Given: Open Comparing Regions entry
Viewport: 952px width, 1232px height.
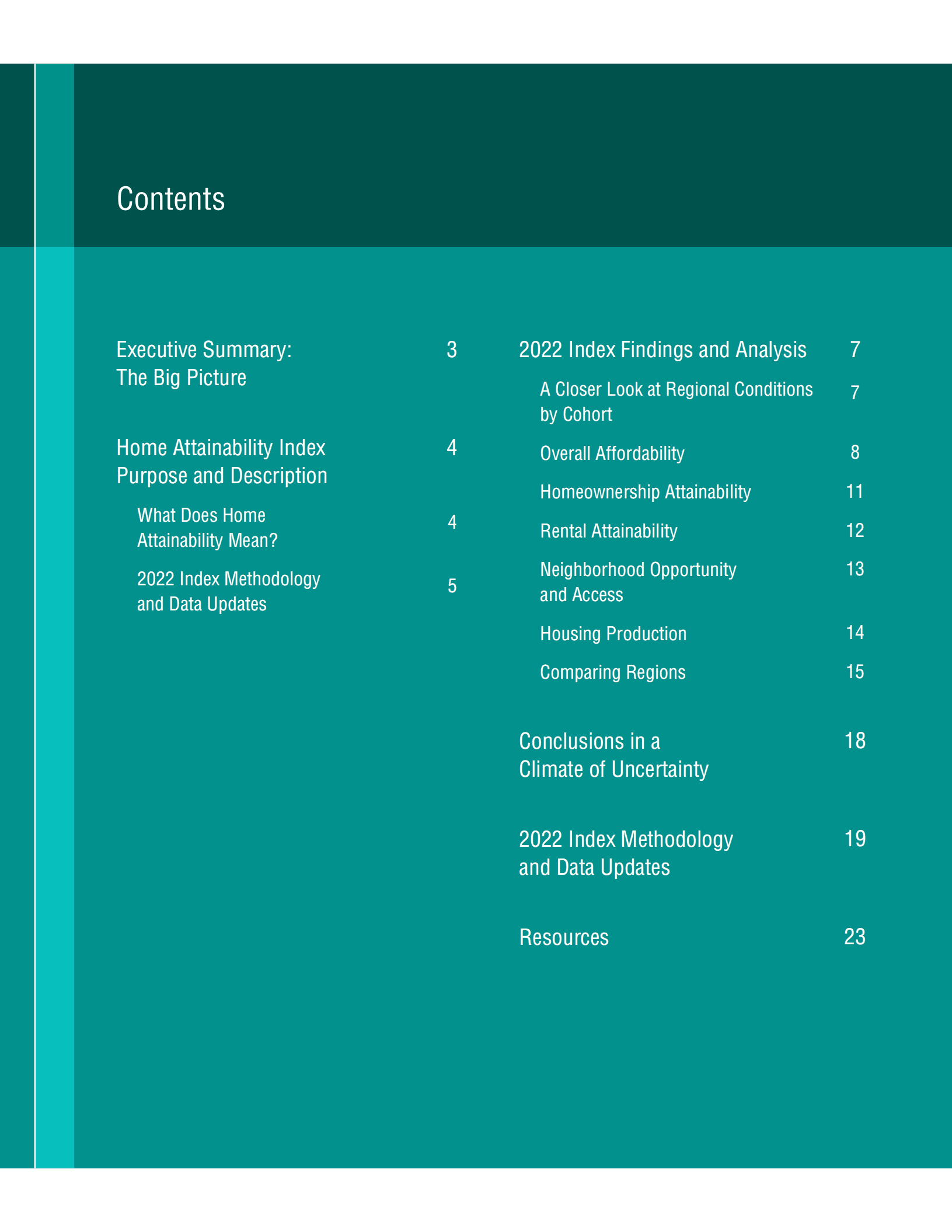Looking at the screenshot, I should pyautogui.click(x=612, y=672).
